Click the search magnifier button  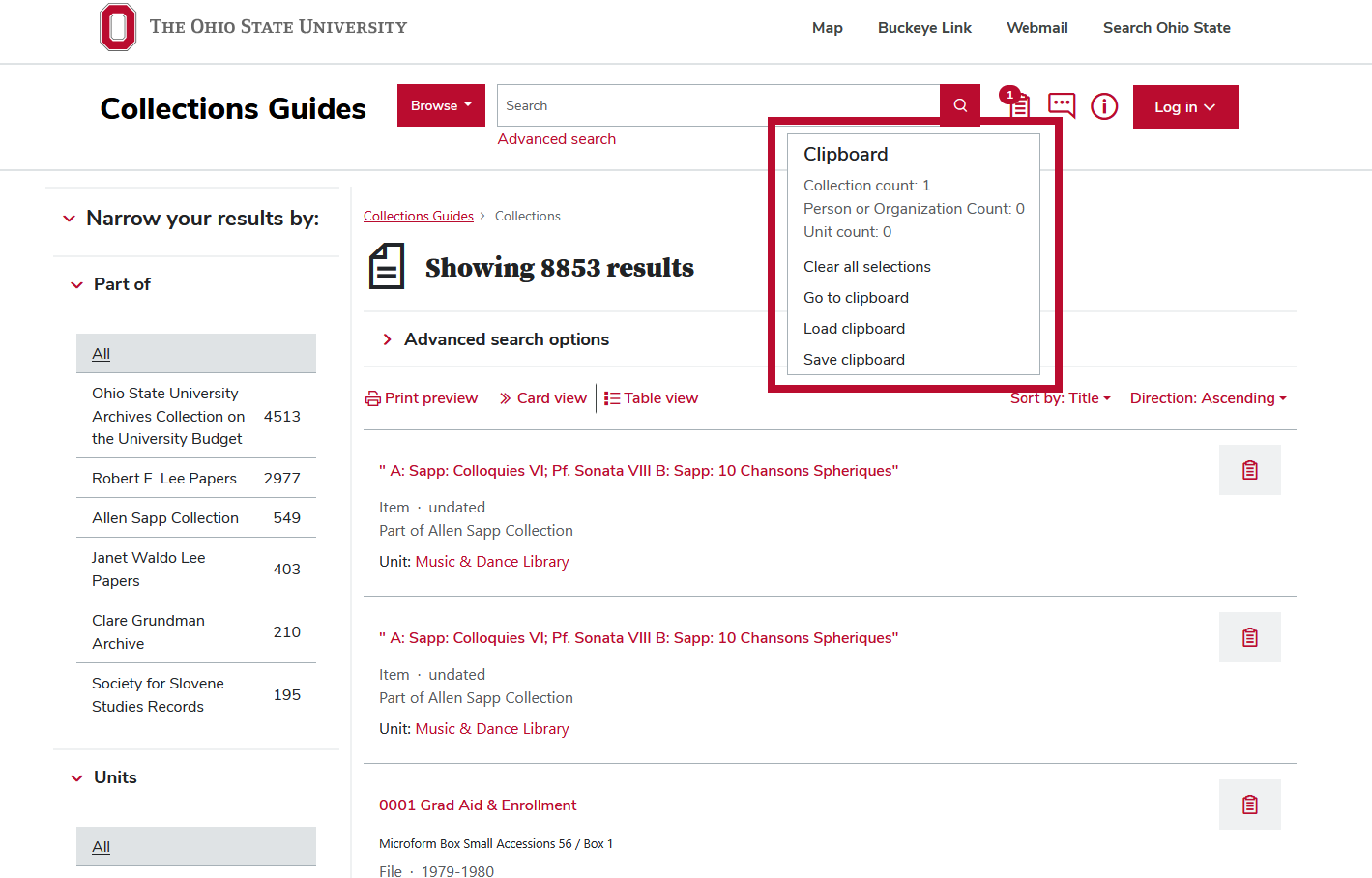click(960, 105)
